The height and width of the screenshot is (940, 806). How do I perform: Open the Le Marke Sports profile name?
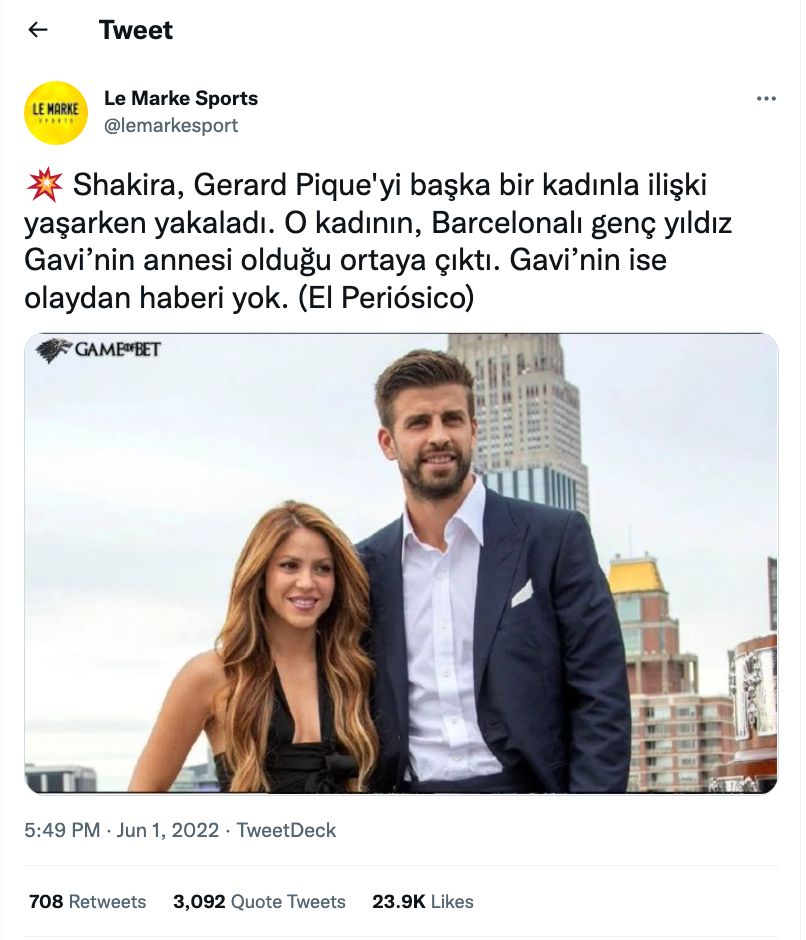point(181,98)
